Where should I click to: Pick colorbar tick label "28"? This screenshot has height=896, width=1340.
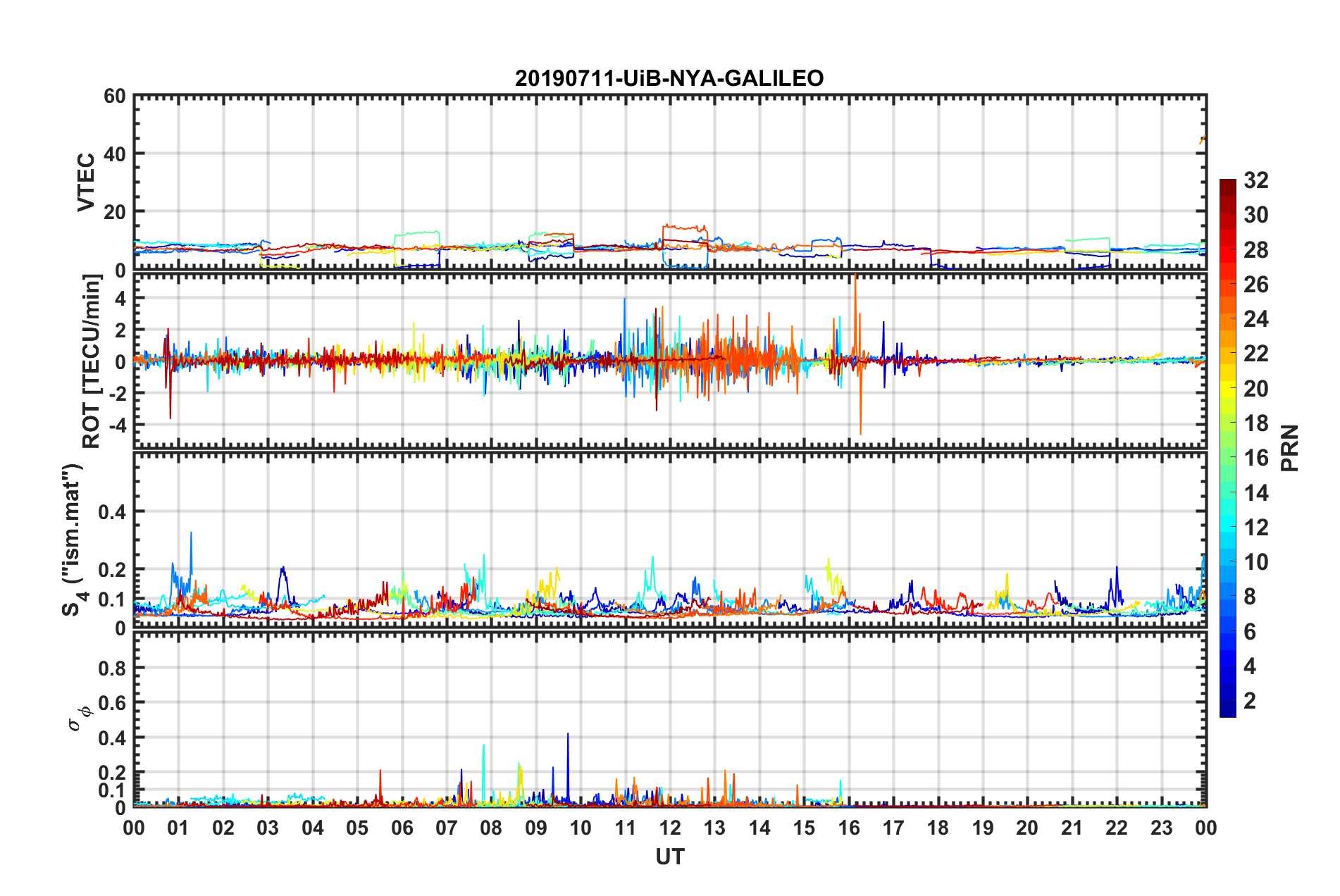(1256, 250)
